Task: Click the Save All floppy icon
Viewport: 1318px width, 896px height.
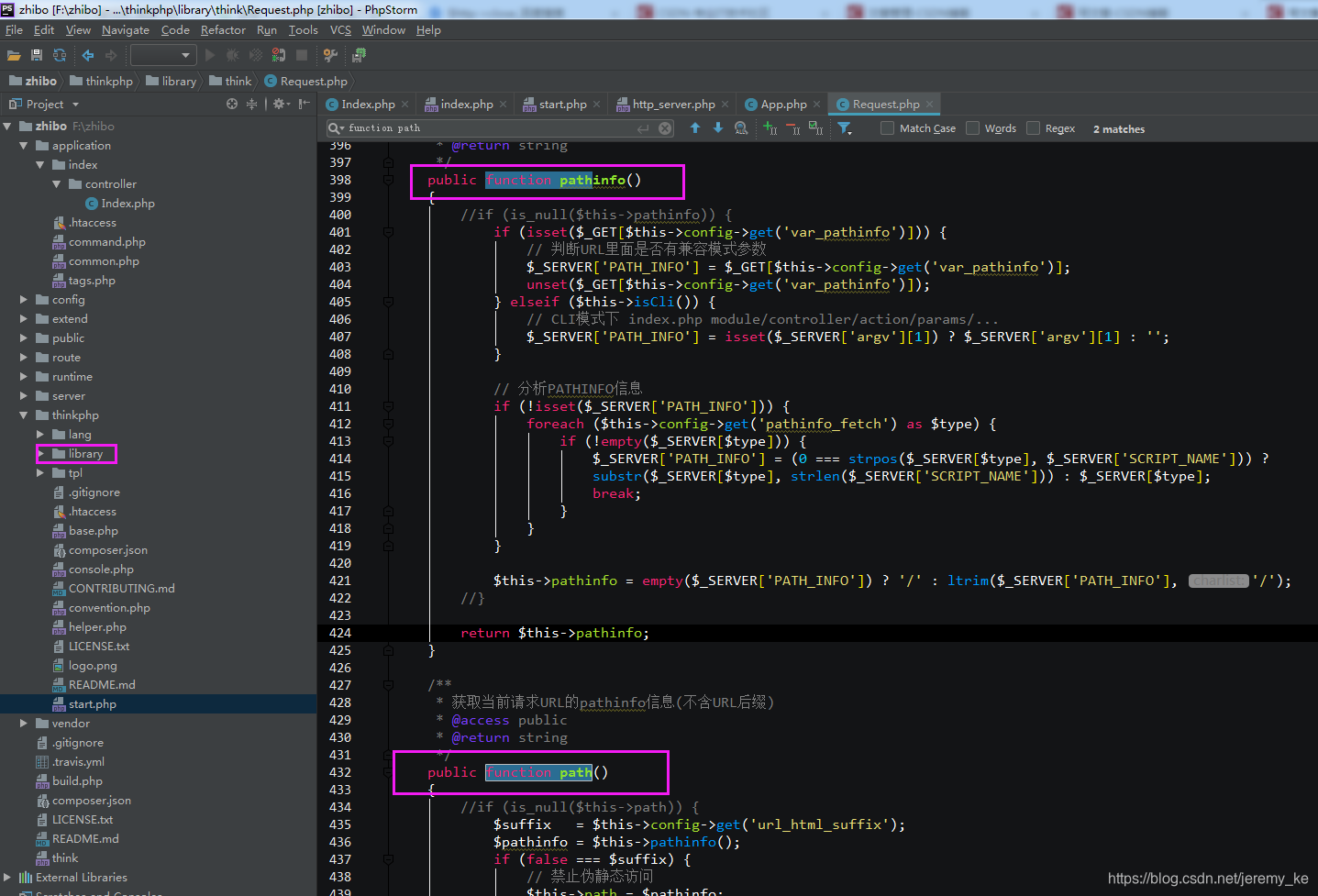Action: 37,55
